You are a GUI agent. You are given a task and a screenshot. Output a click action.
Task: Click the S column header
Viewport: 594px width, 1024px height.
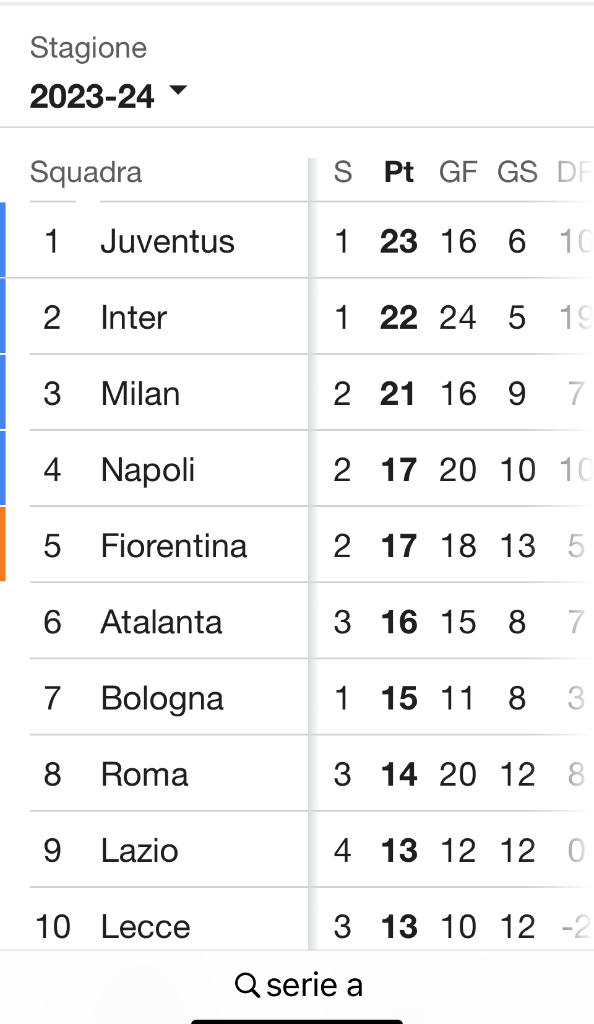click(343, 172)
